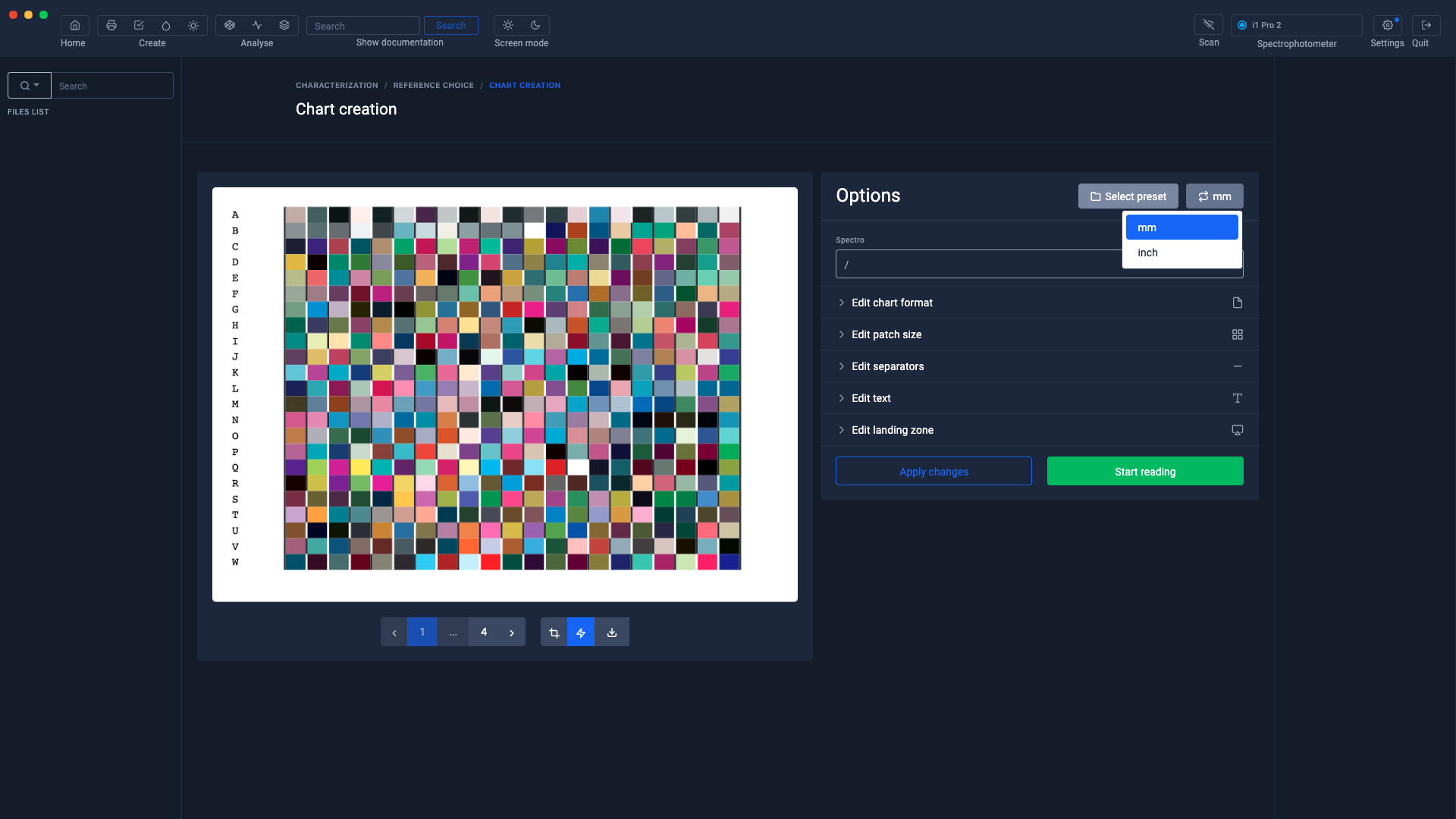The height and width of the screenshot is (819, 1456).
Task: Select chart page 4
Action: point(484,632)
